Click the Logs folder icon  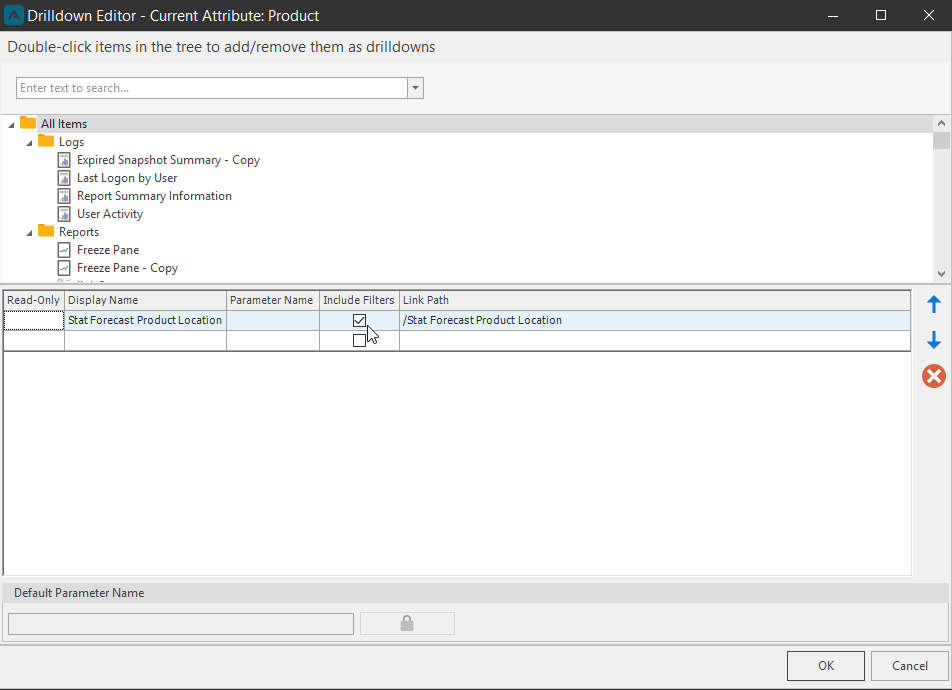(46, 142)
